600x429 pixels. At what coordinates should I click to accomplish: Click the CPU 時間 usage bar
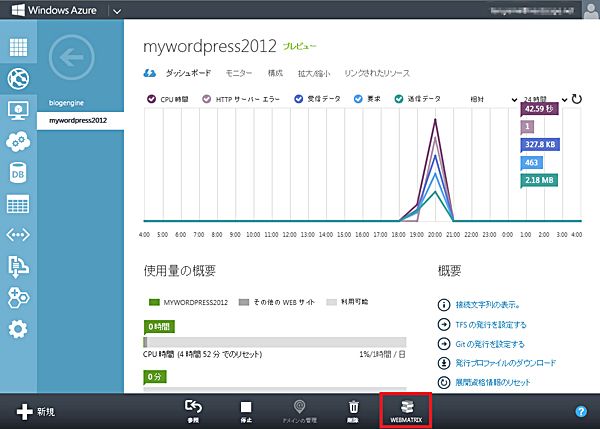tap(275, 342)
